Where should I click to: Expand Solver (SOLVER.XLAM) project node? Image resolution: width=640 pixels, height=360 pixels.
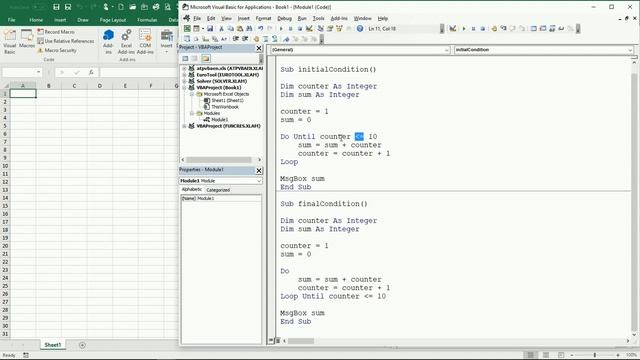(x=184, y=81)
